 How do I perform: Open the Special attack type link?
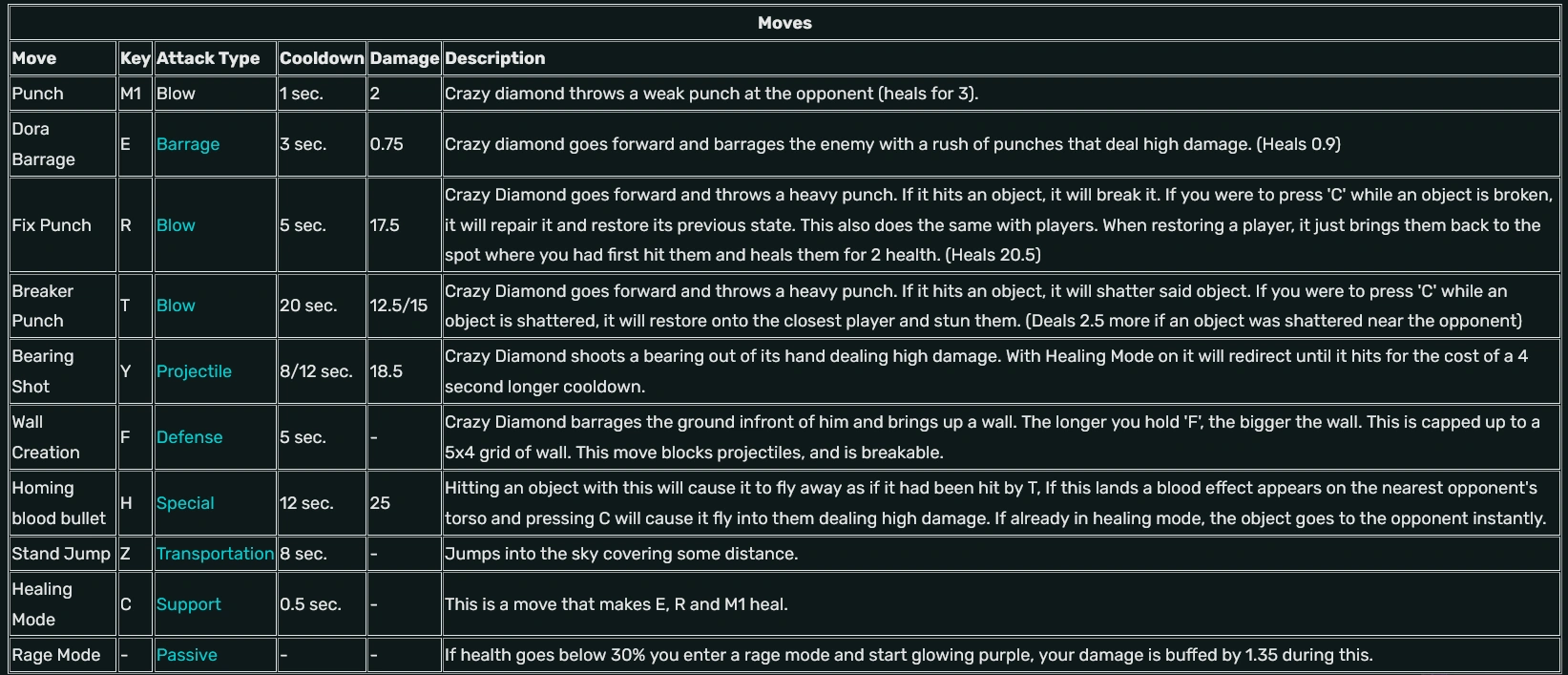pos(185,503)
